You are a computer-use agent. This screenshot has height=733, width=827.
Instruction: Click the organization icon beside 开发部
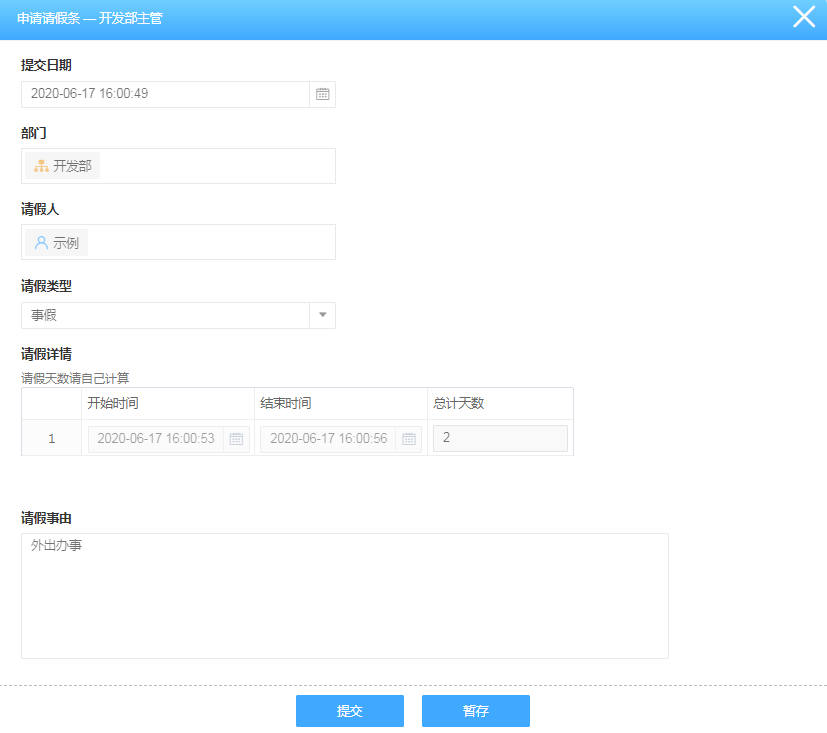click(x=41, y=167)
